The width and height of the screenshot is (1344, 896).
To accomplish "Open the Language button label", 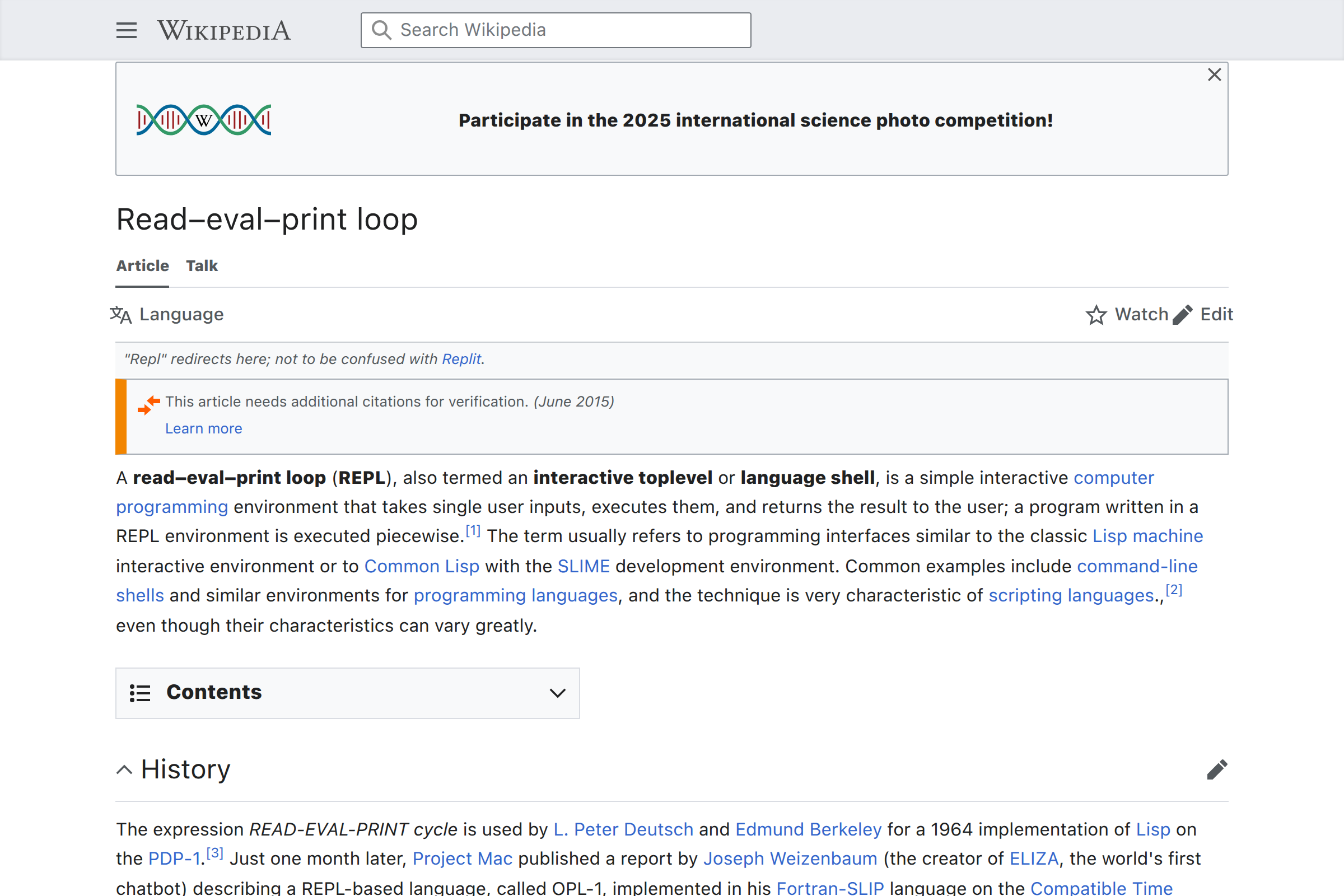I will point(181,314).
